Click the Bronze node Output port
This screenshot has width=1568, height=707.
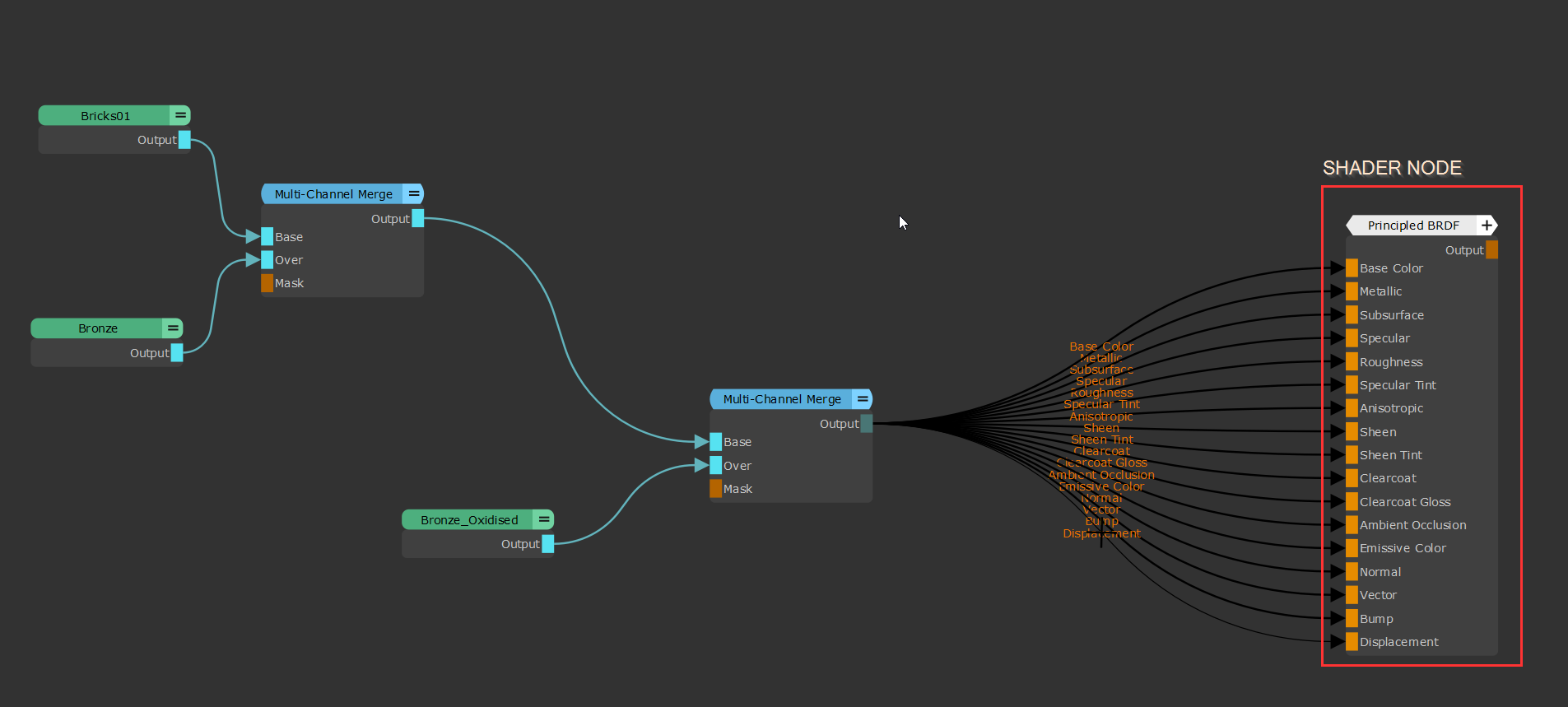pos(177,353)
